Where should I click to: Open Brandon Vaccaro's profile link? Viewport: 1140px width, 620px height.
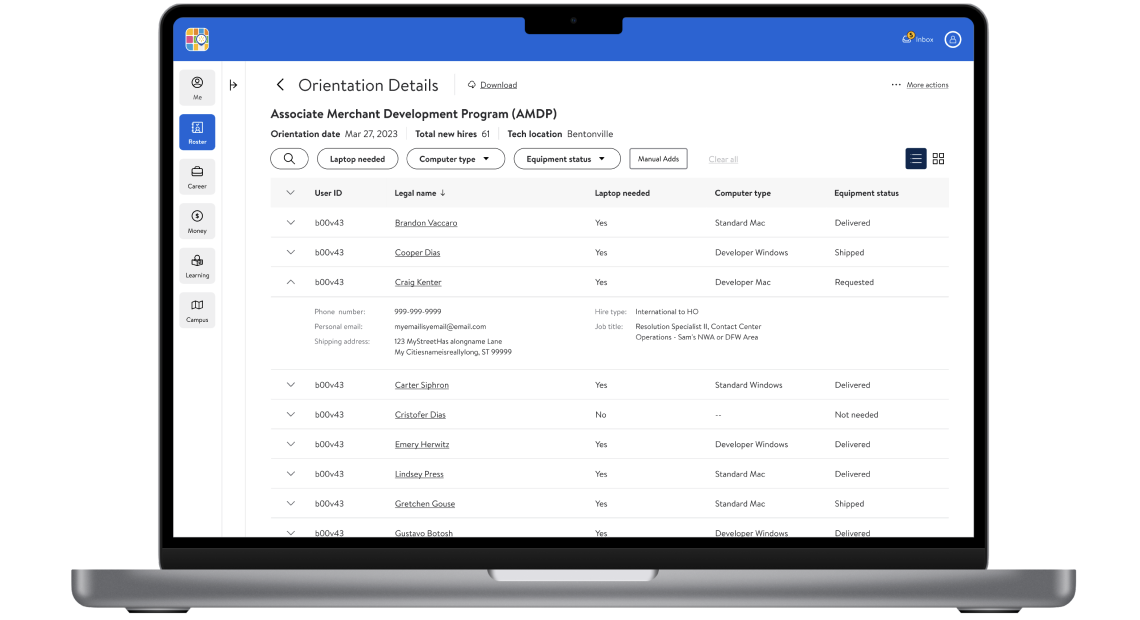[x=426, y=223]
